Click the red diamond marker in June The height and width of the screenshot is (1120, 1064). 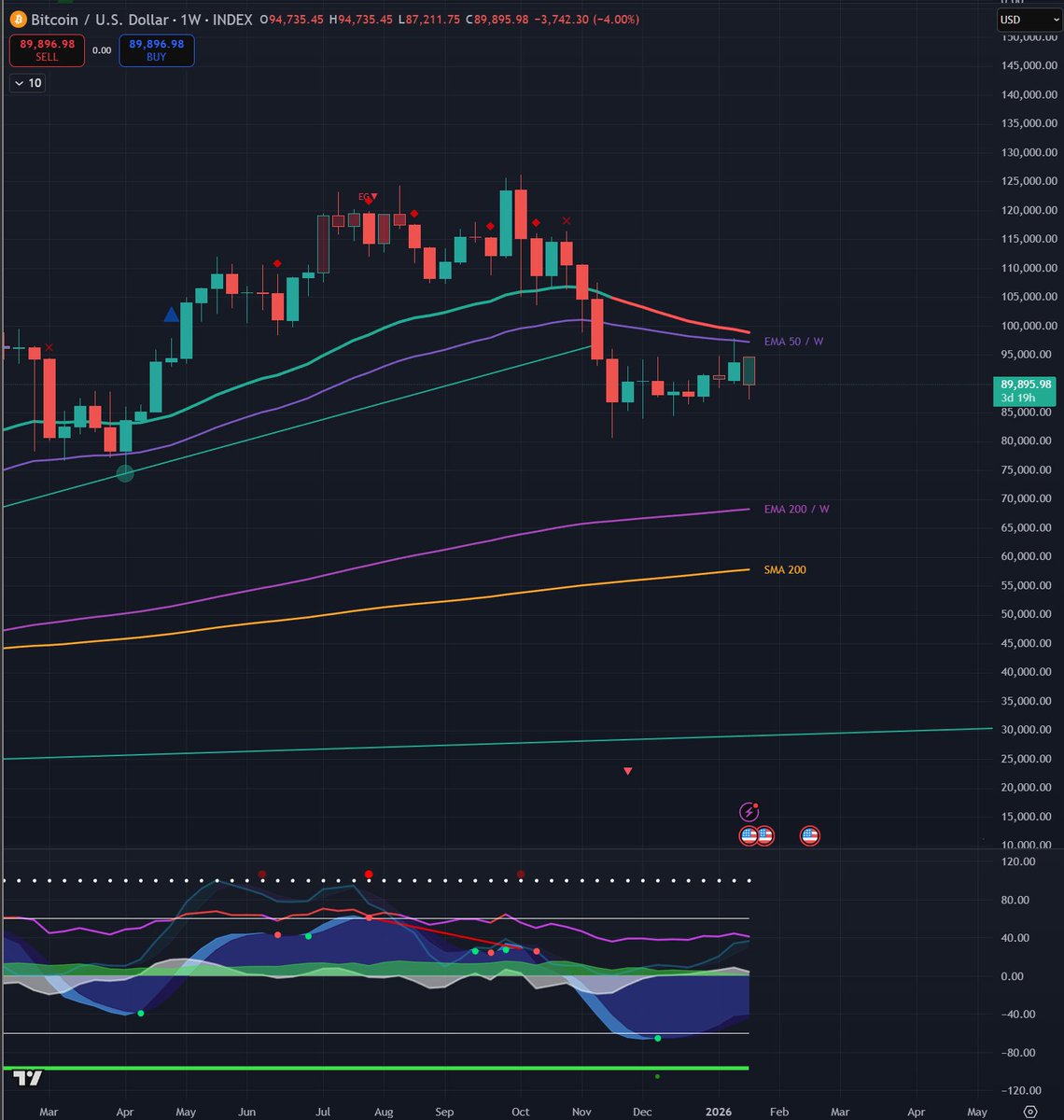pos(277,263)
